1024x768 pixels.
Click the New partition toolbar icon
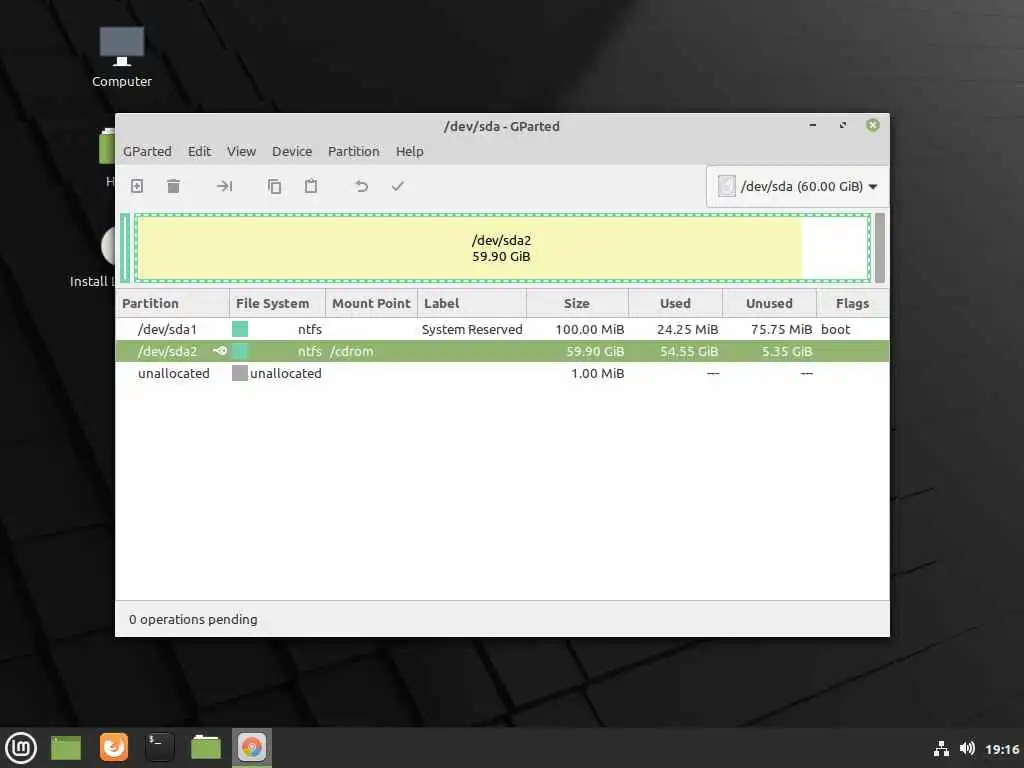(137, 186)
